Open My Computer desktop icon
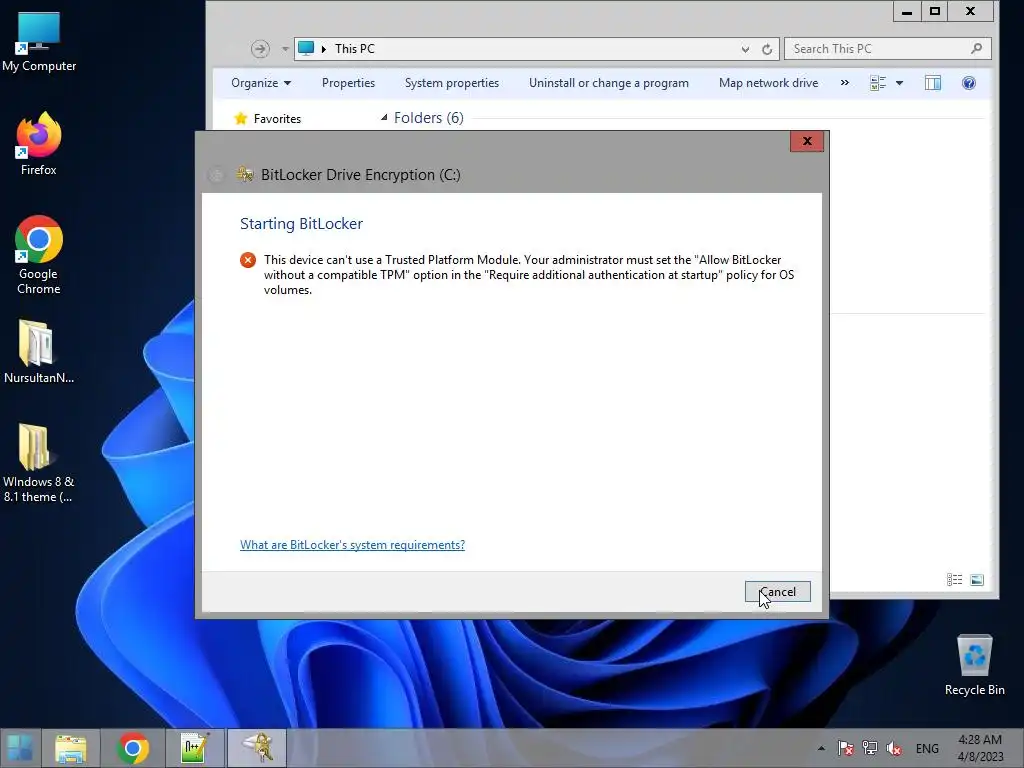The width and height of the screenshot is (1024, 768). coord(39,40)
